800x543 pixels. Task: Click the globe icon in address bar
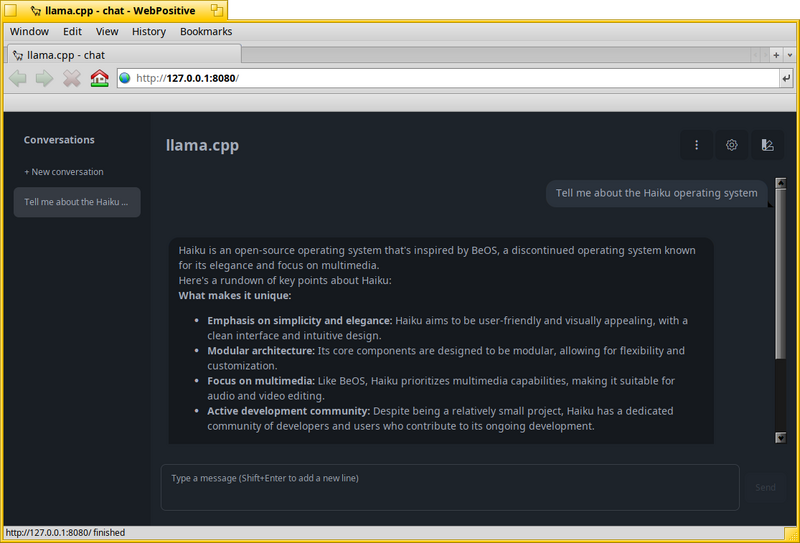(125, 78)
